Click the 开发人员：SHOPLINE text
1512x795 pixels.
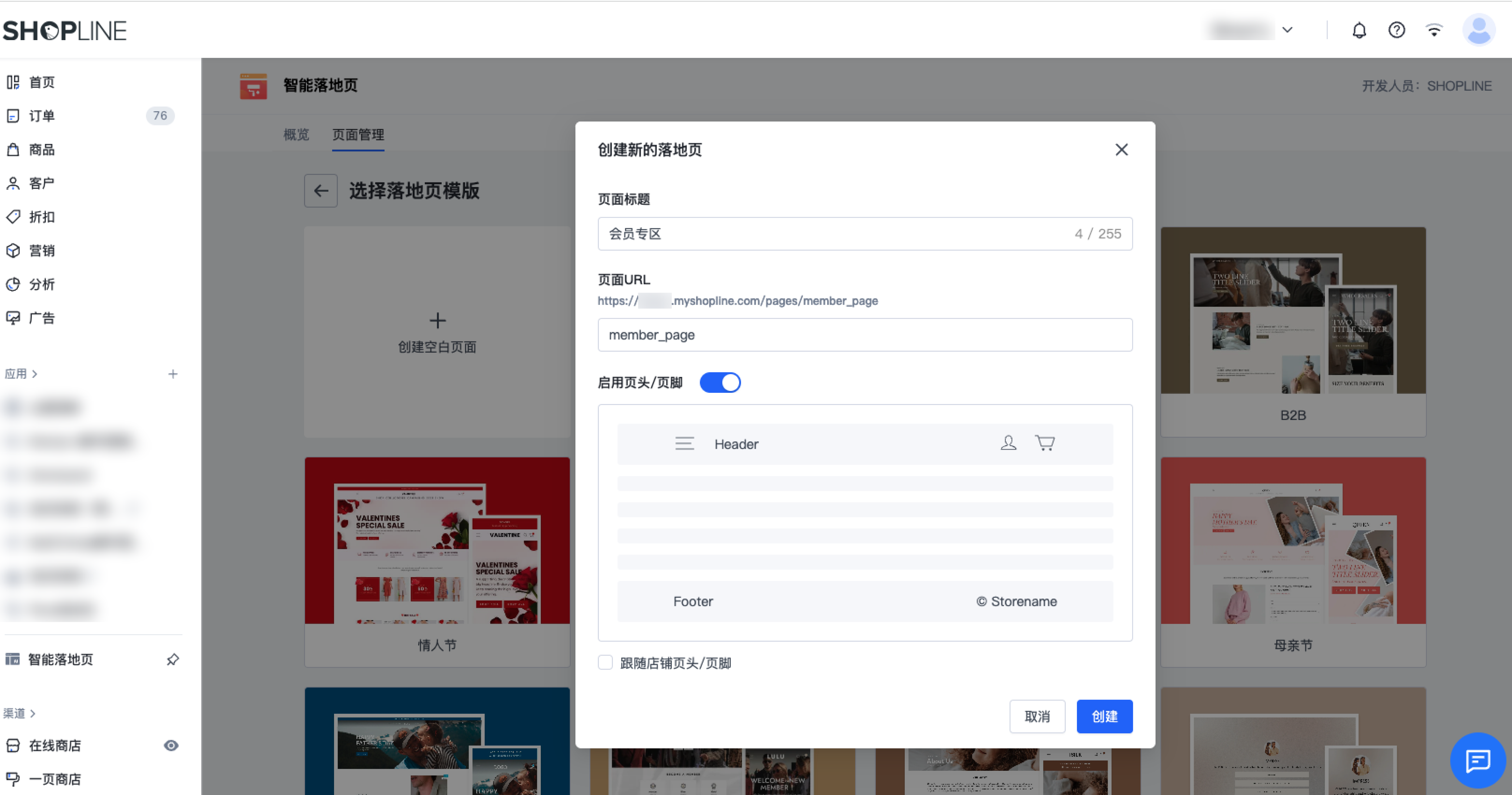pyautogui.click(x=1426, y=86)
